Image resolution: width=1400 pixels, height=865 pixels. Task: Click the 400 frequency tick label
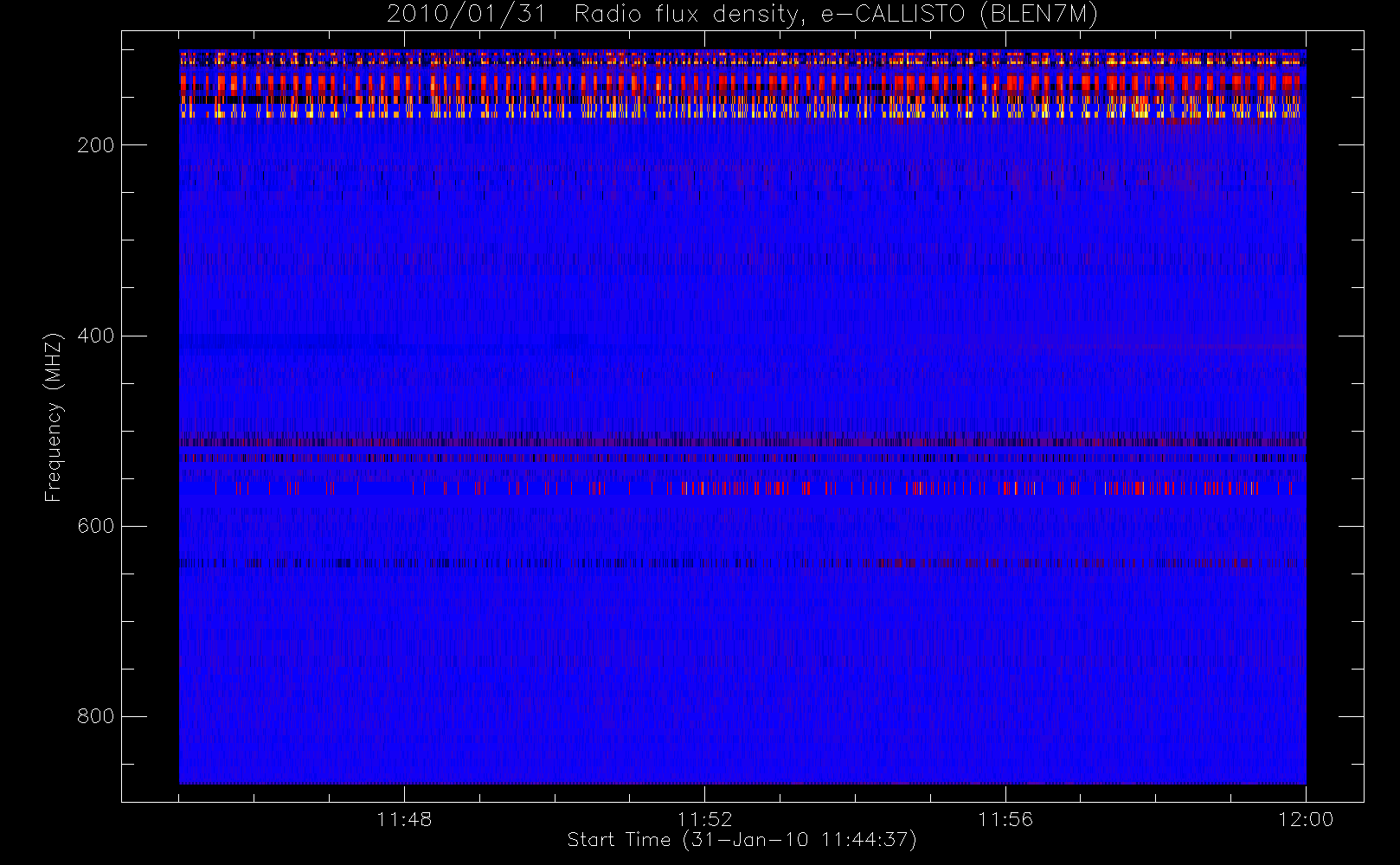96,336
